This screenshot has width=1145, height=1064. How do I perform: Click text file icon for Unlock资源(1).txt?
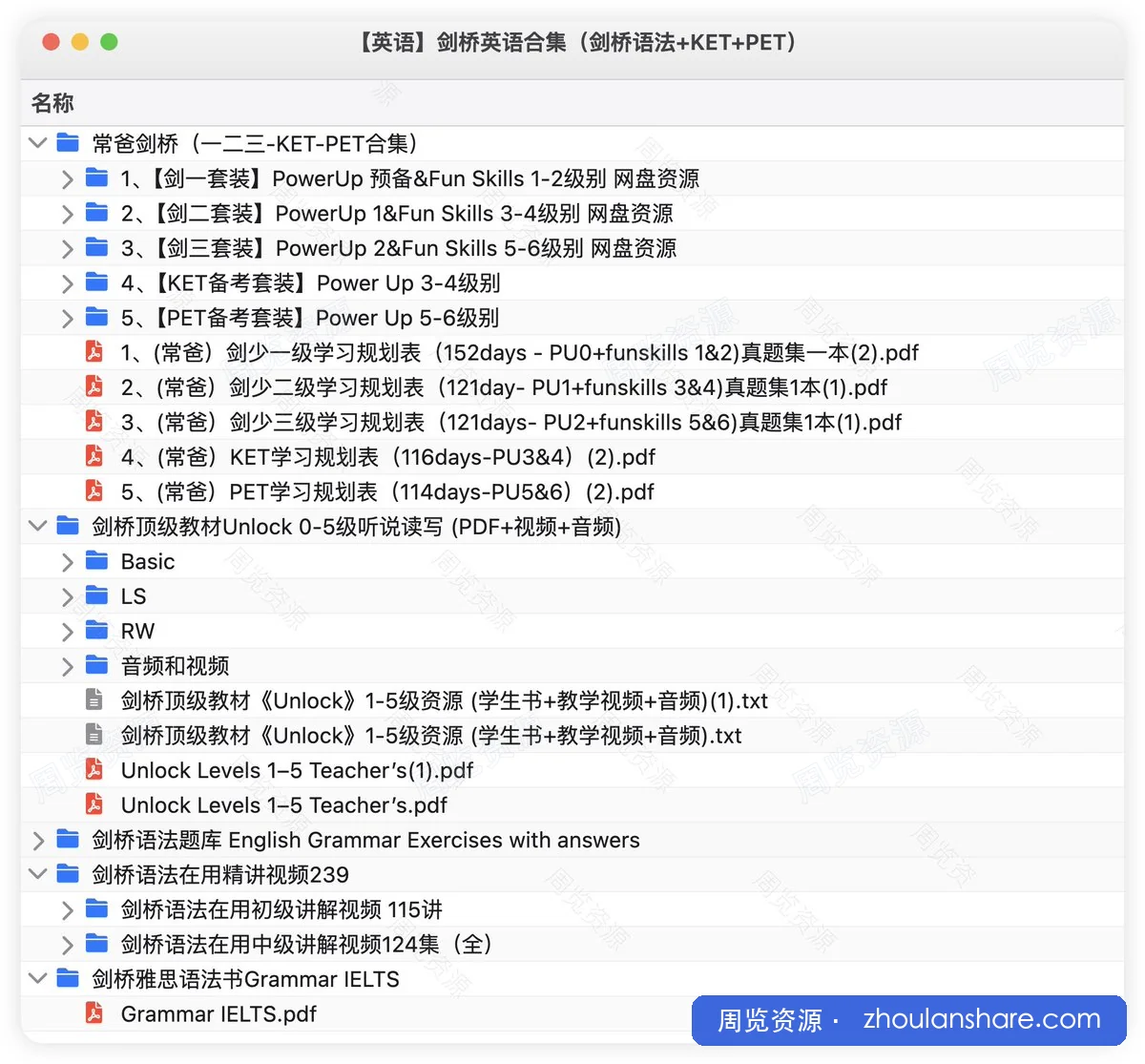click(x=94, y=700)
